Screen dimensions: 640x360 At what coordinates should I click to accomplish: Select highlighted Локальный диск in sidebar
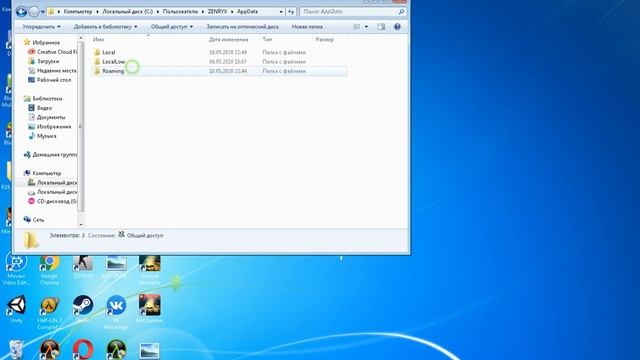coord(56,182)
